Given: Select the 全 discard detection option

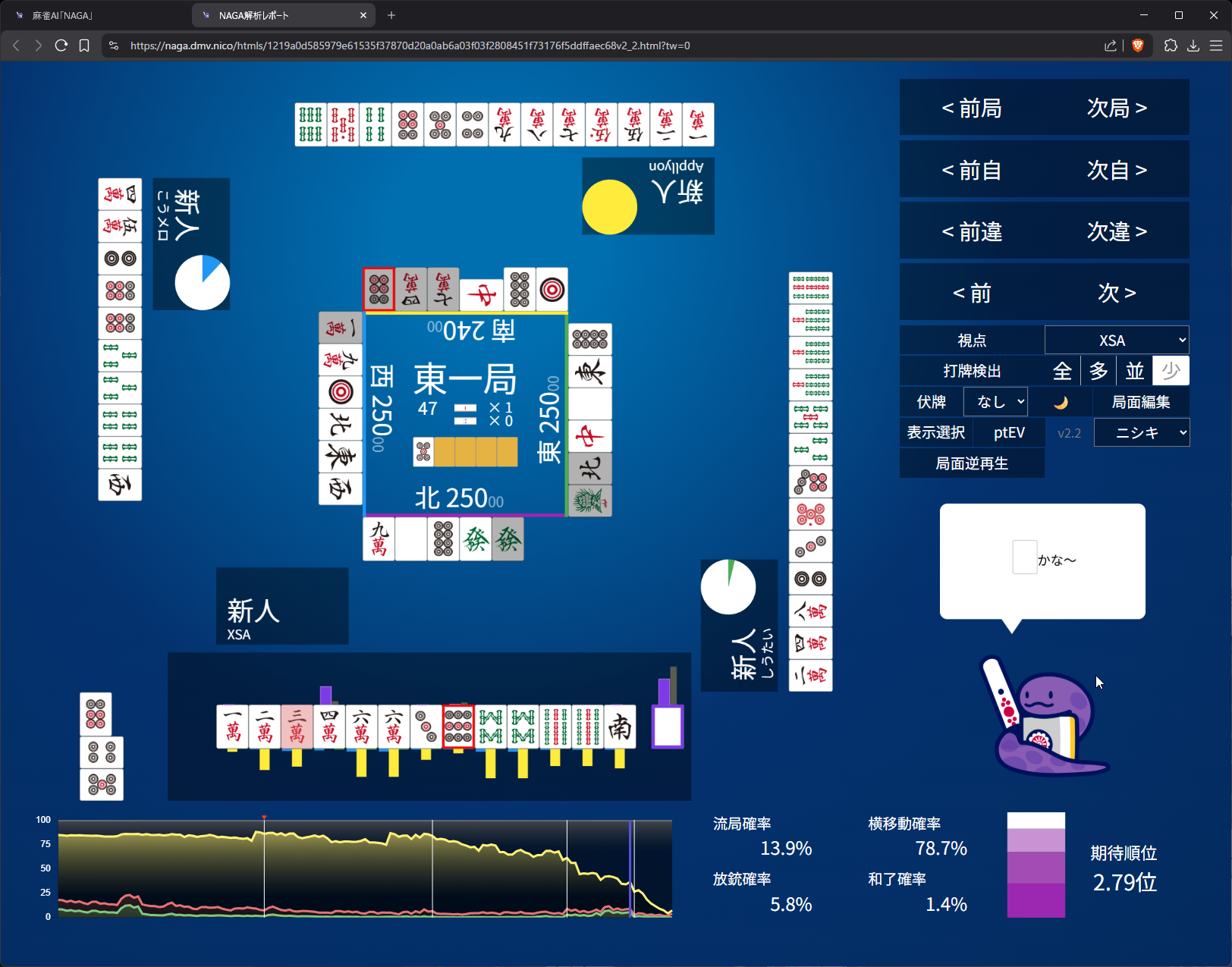Looking at the screenshot, I should [1062, 371].
